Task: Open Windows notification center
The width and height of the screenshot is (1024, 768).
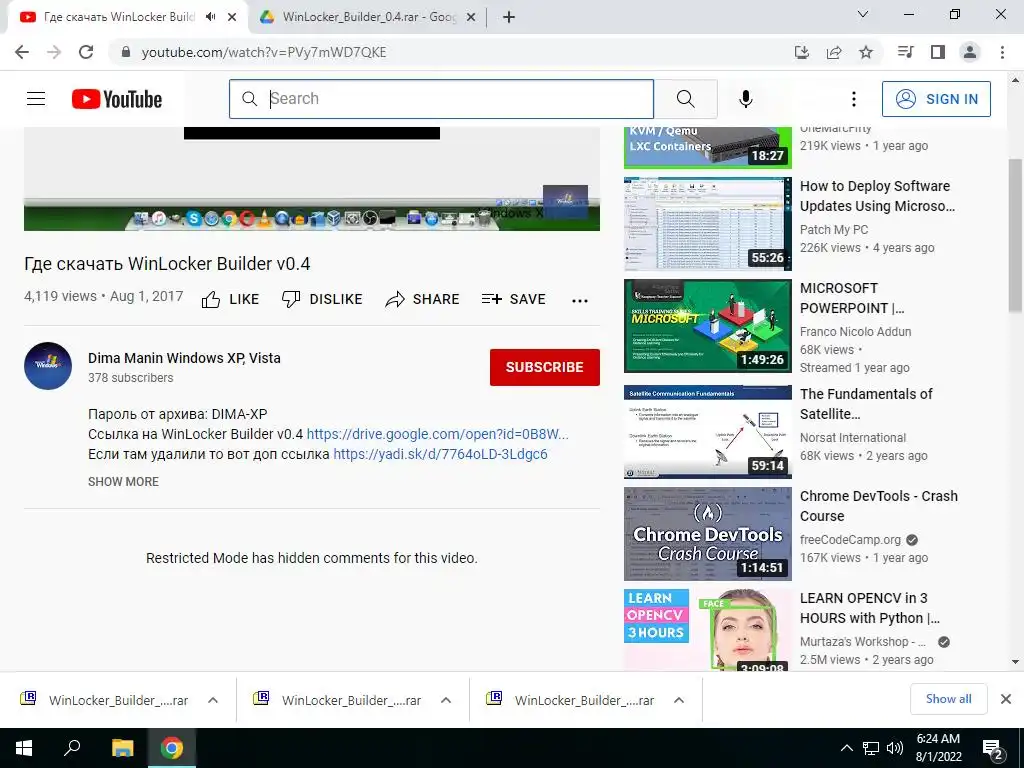Action: tap(993, 750)
